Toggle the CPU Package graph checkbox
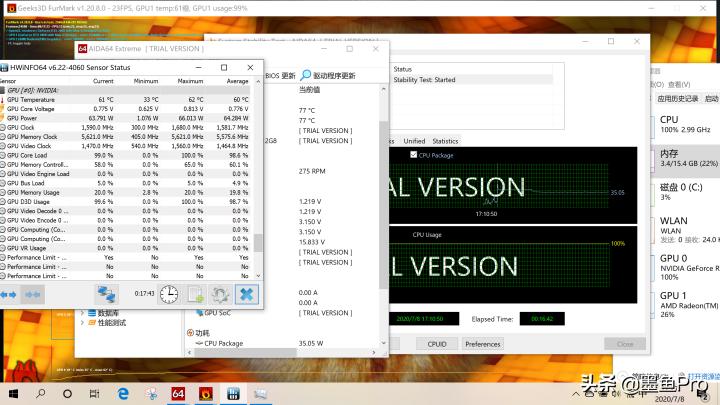Screen dimensions: 720x405 [x=413, y=155]
